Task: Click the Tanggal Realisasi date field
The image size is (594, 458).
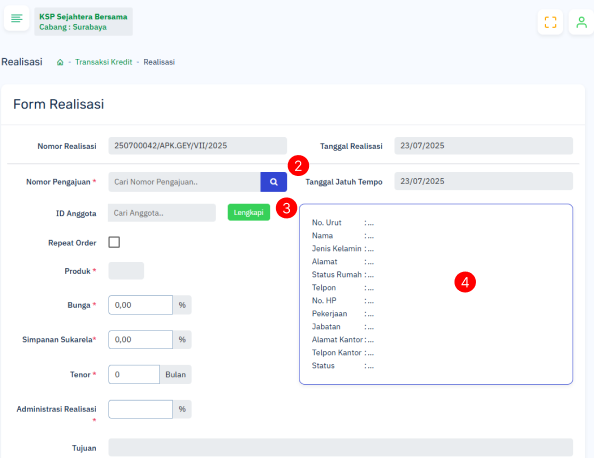Action: pos(483,146)
